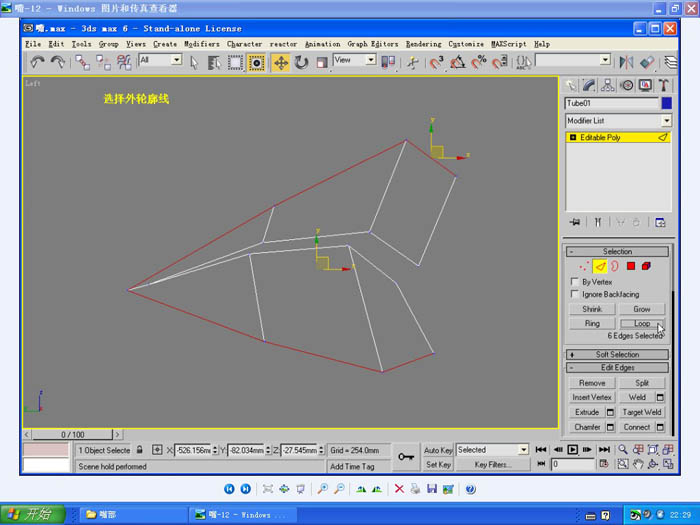
Task: Click the blue object color swatch
Action: pyautogui.click(x=666, y=103)
